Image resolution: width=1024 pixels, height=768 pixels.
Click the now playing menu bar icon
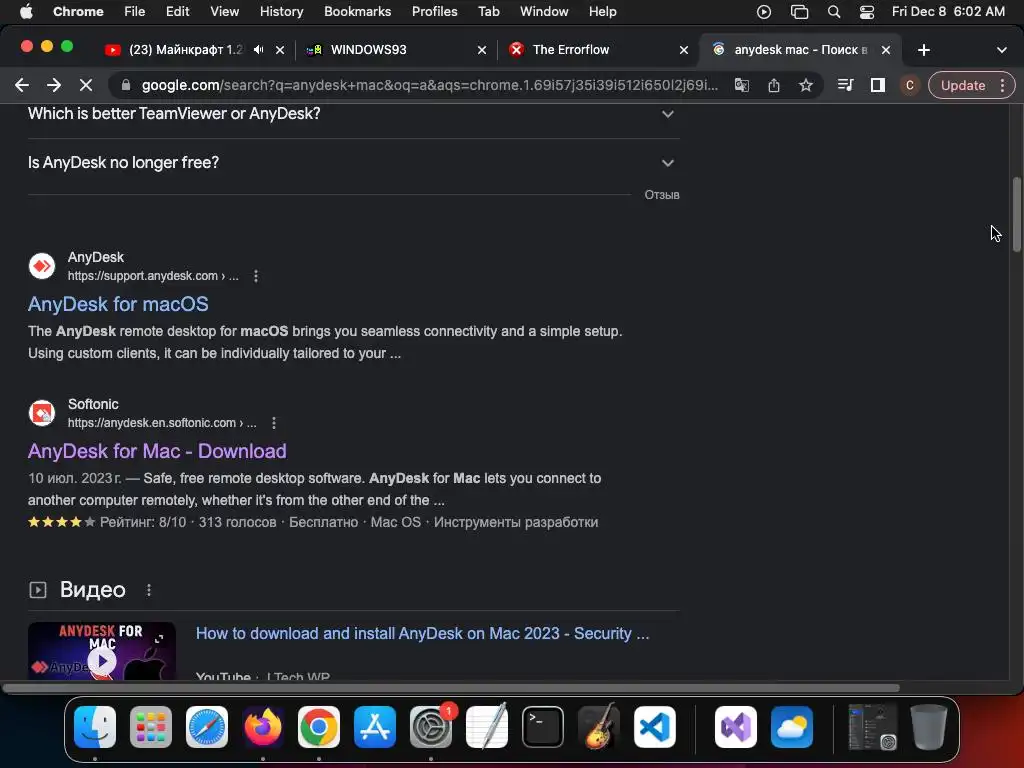click(x=763, y=12)
